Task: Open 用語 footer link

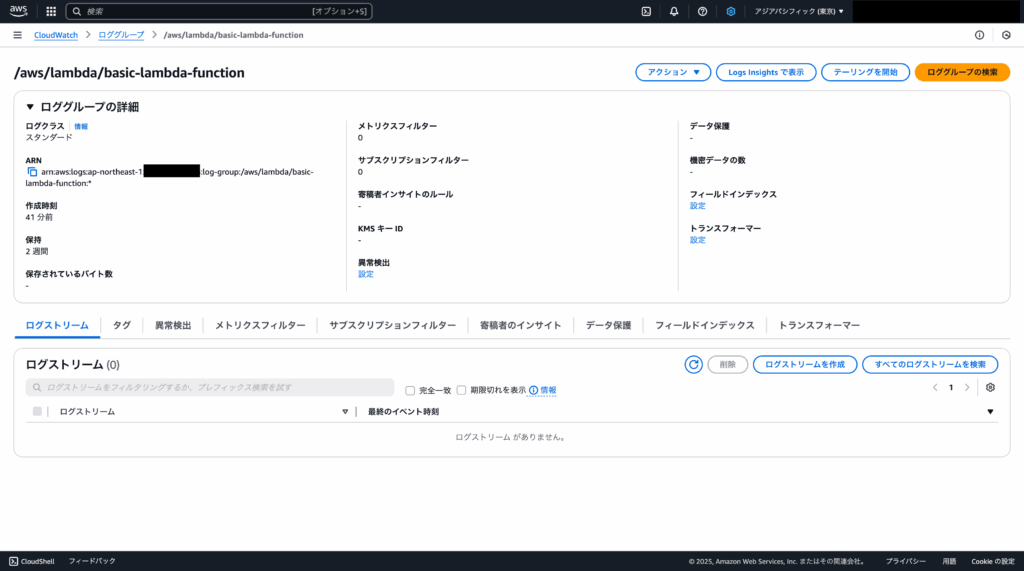Action: 949,561
